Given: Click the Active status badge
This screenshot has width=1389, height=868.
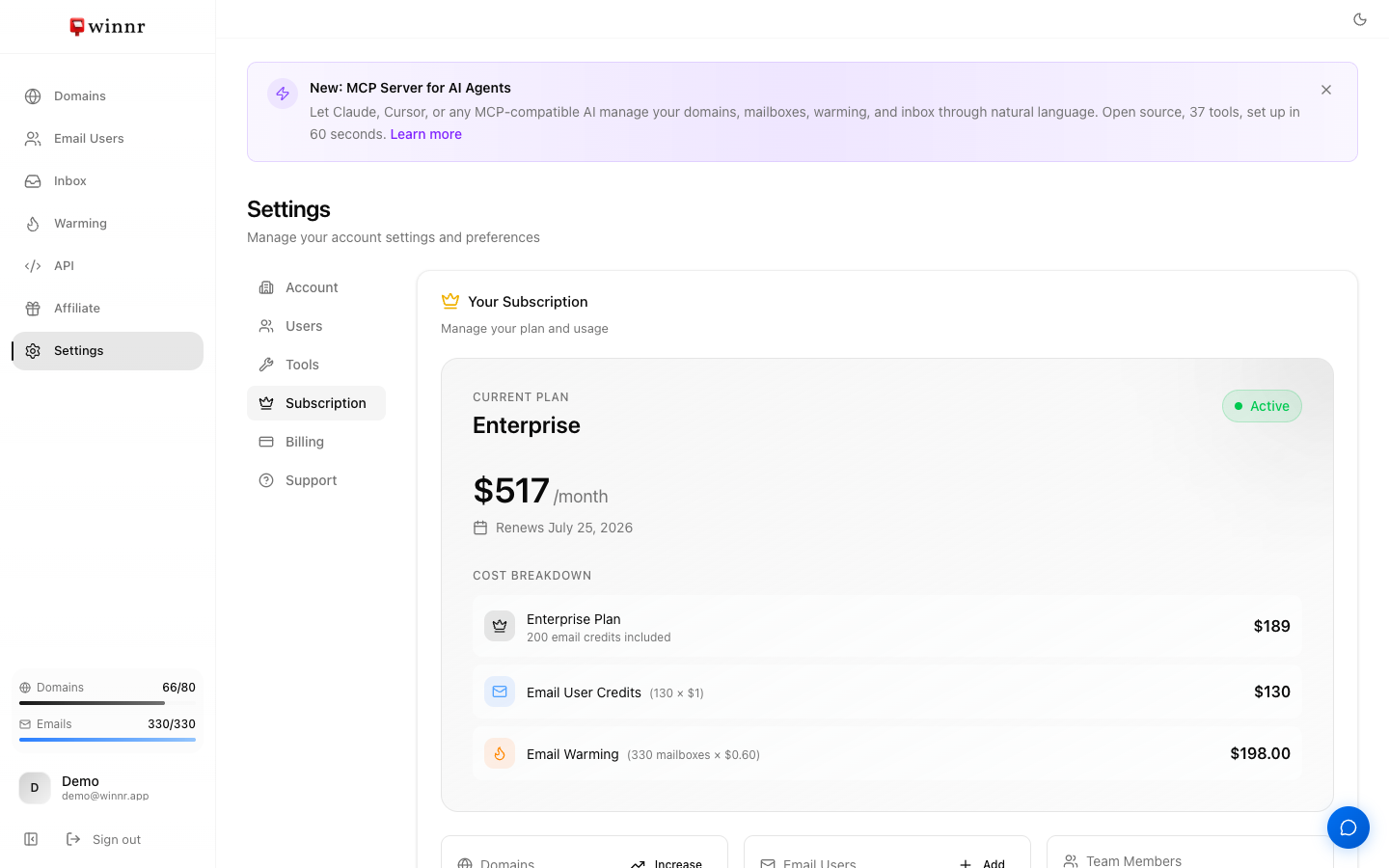Looking at the screenshot, I should (x=1262, y=406).
